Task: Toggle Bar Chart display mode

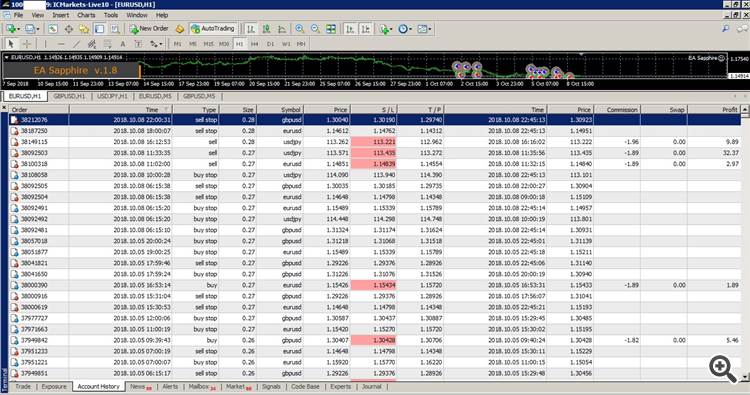Action: click(251, 29)
